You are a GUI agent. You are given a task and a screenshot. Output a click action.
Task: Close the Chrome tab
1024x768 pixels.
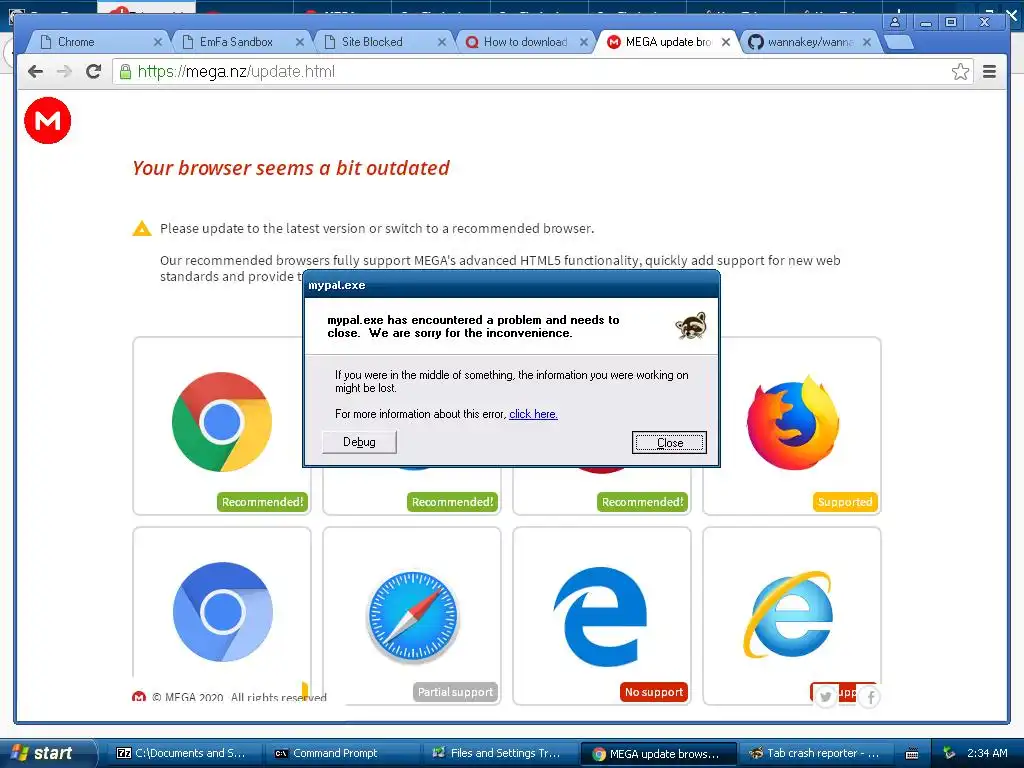pyautogui.click(x=157, y=42)
